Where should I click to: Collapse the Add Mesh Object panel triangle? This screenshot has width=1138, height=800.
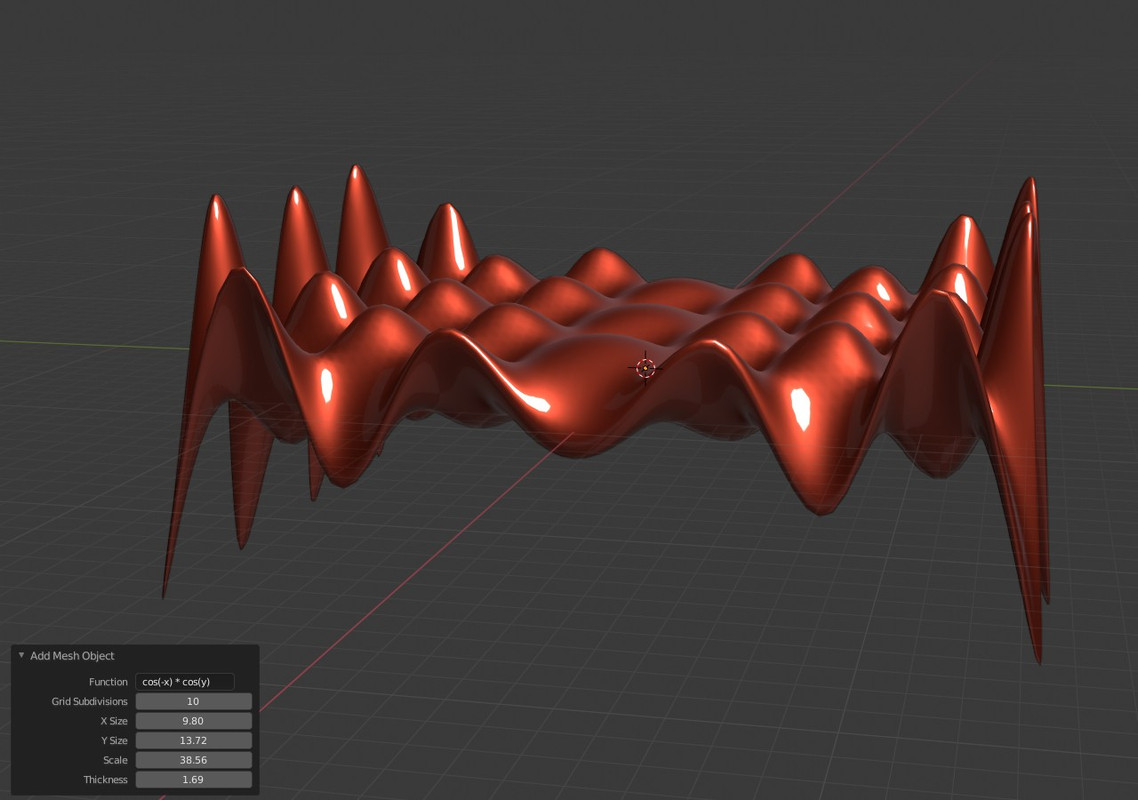21,655
